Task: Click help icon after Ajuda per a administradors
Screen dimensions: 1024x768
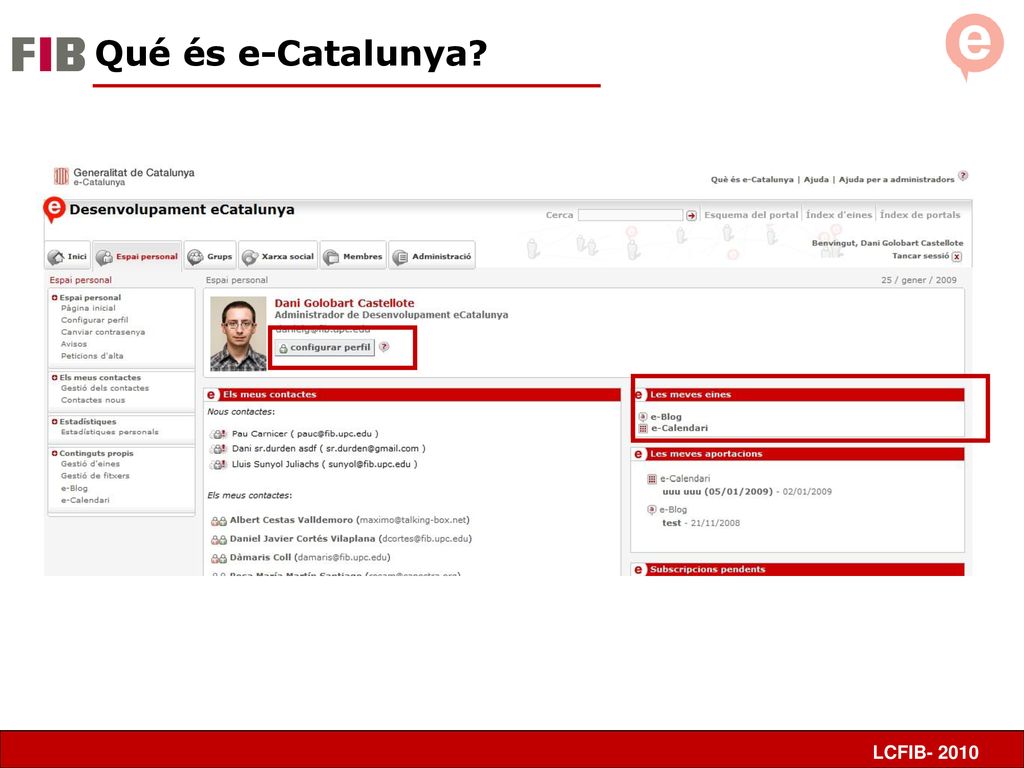Action: point(963,176)
